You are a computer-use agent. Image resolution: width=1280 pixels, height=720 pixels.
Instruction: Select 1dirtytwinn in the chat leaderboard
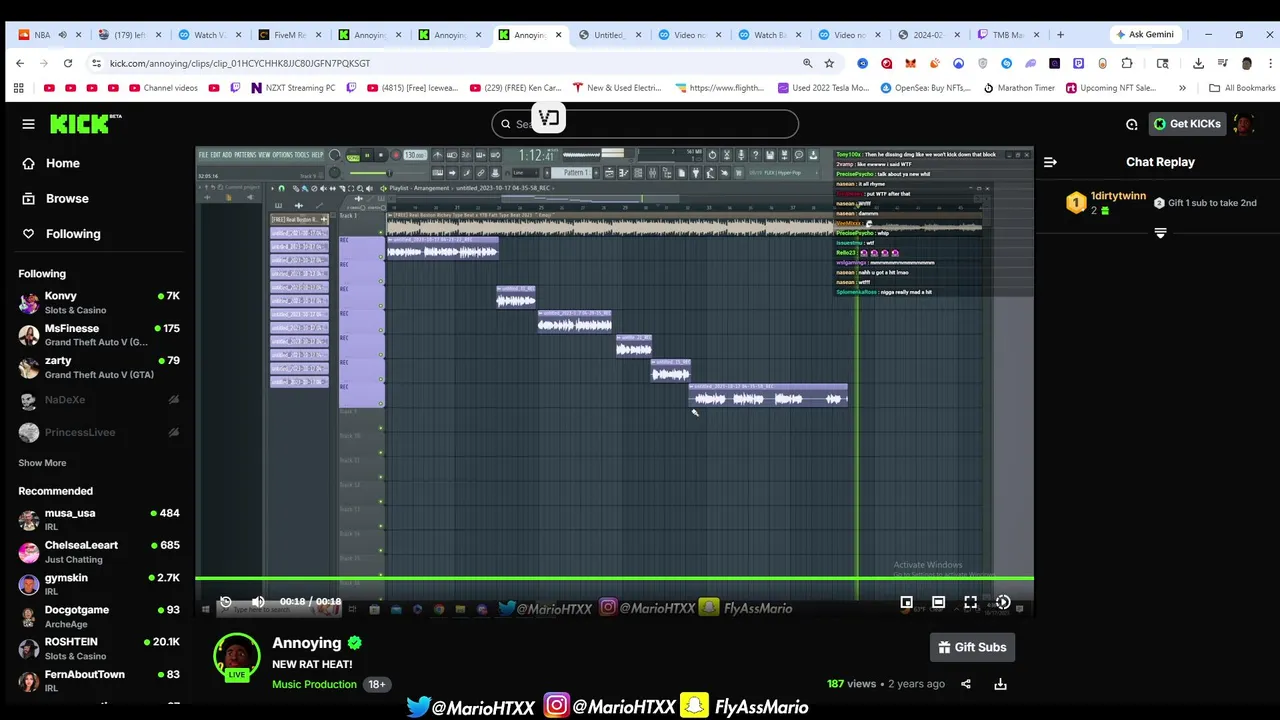pos(1118,196)
